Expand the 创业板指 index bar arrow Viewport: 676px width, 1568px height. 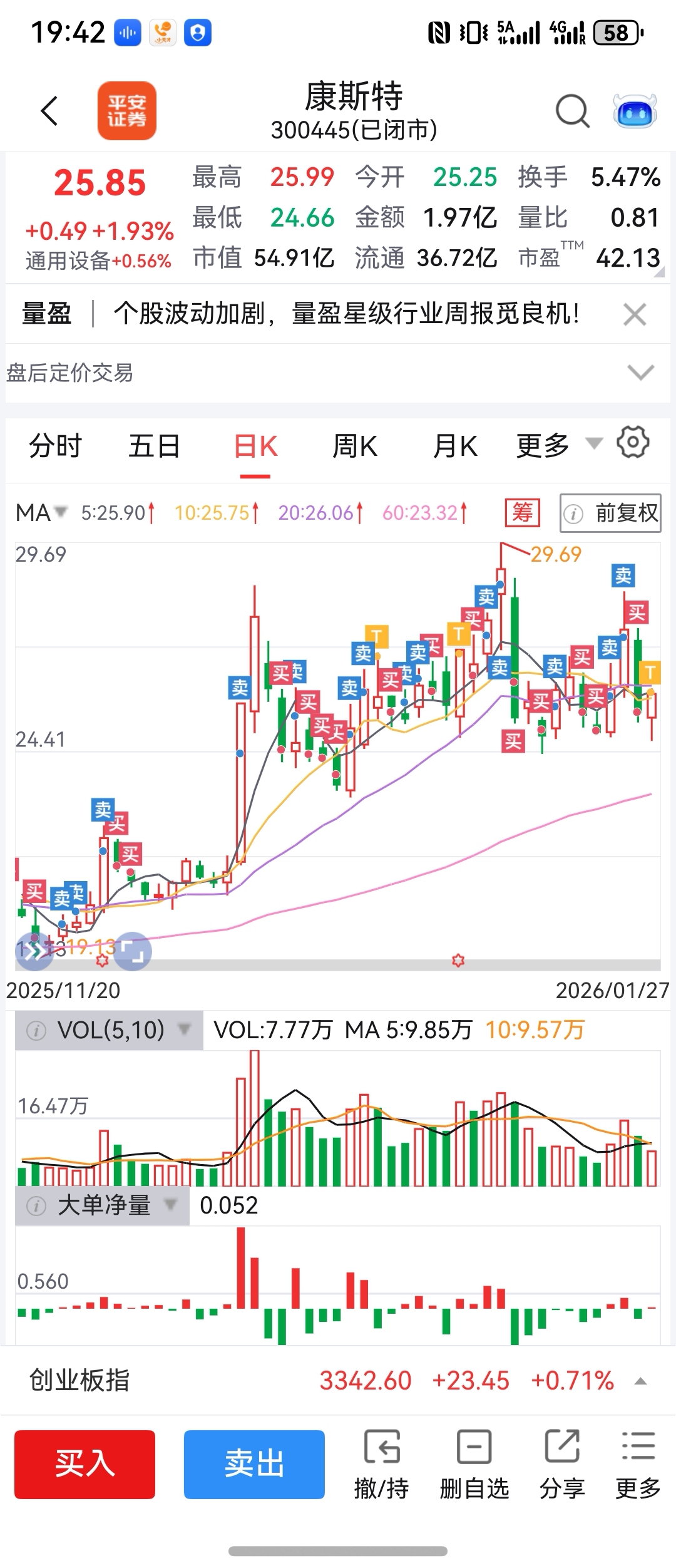(641, 1381)
